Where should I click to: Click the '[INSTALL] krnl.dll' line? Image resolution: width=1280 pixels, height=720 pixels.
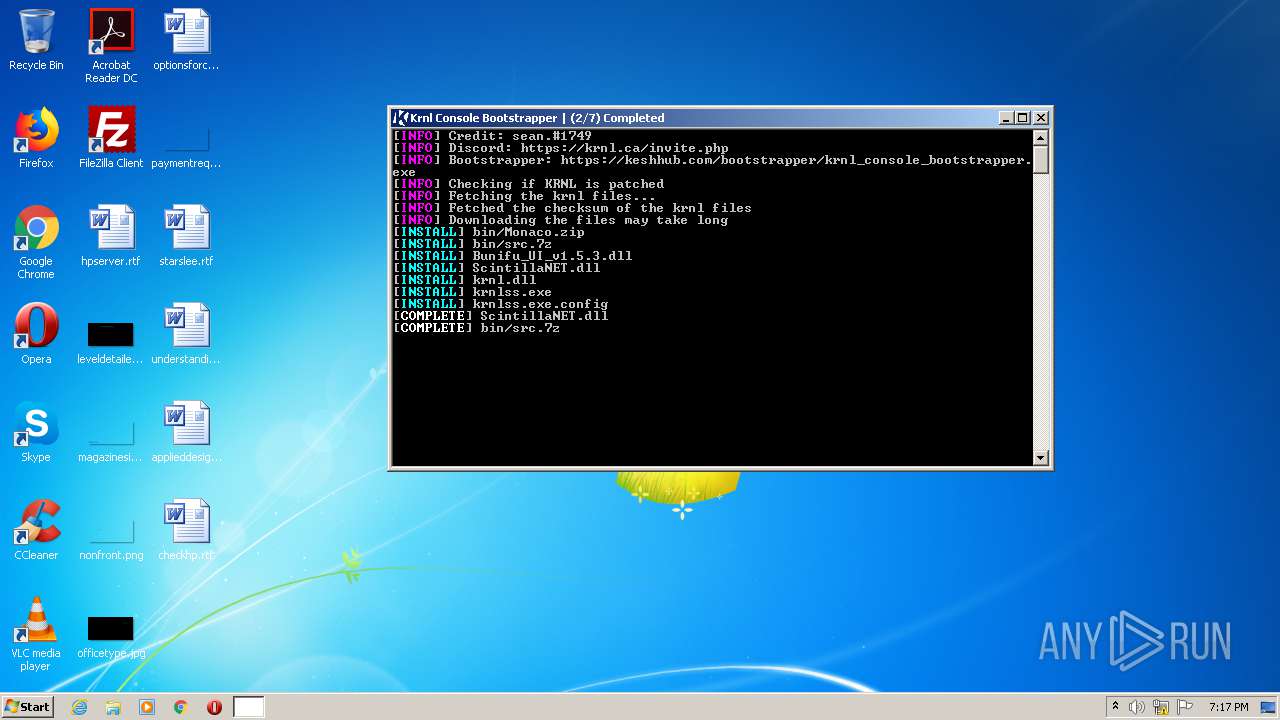pos(465,280)
